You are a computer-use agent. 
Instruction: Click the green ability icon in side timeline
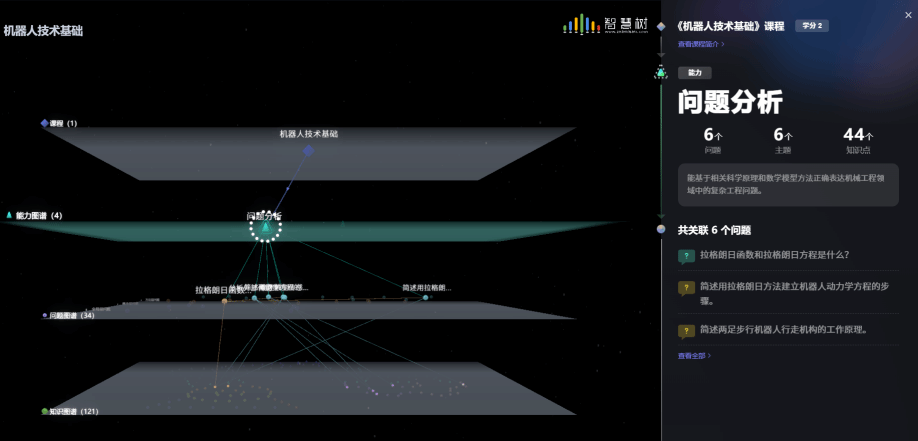pos(661,72)
